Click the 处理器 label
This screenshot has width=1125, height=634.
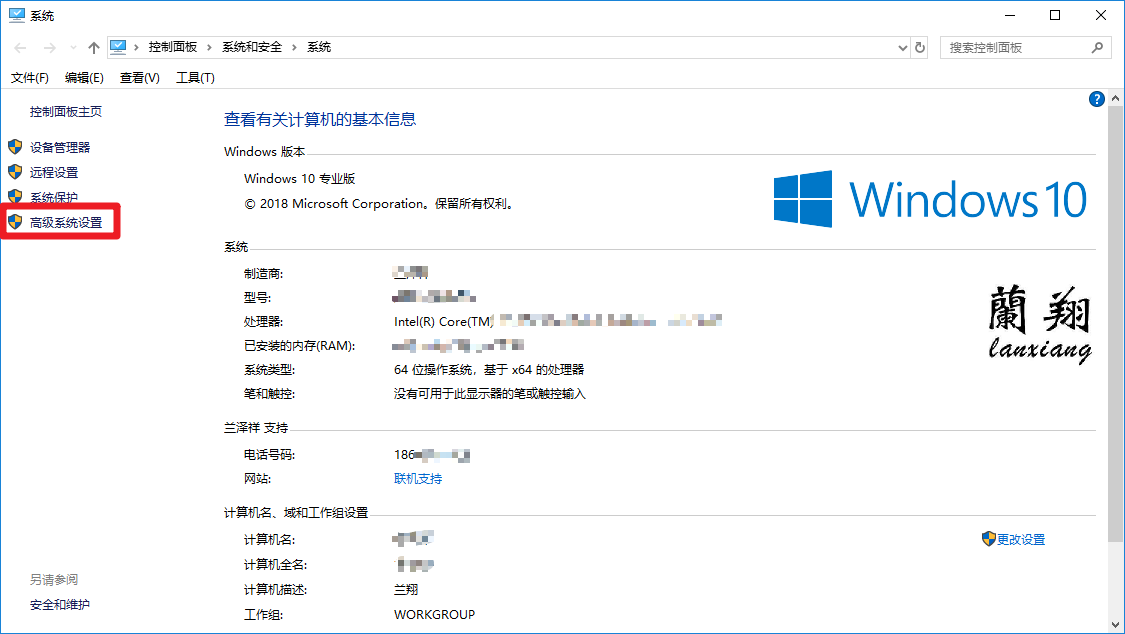[x=264, y=321]
